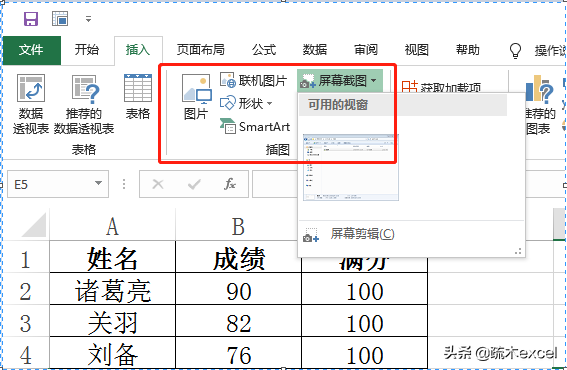Image resolution: width=567 pixels, height=370 pixels.
Task: Click 推荐的数据透视表 button
Action: 84,104
